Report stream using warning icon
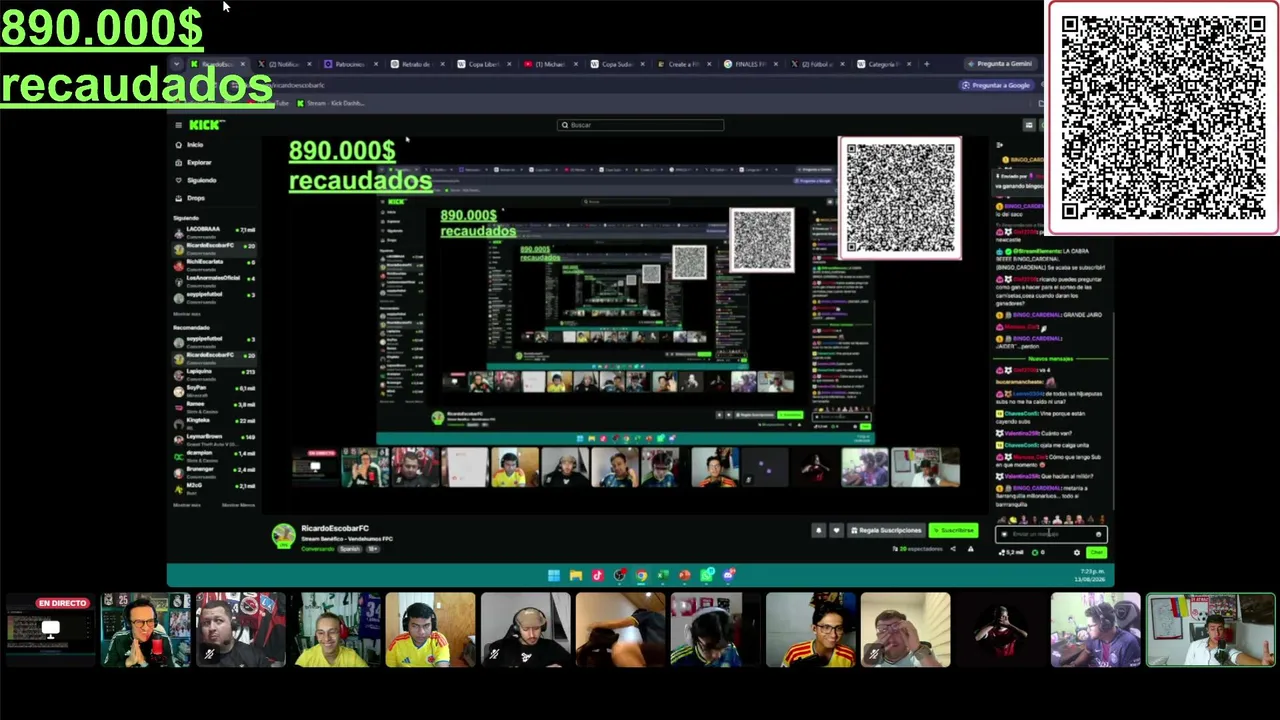The width and height of the screenshot is (1280, 720). click(x=970, y=549)
